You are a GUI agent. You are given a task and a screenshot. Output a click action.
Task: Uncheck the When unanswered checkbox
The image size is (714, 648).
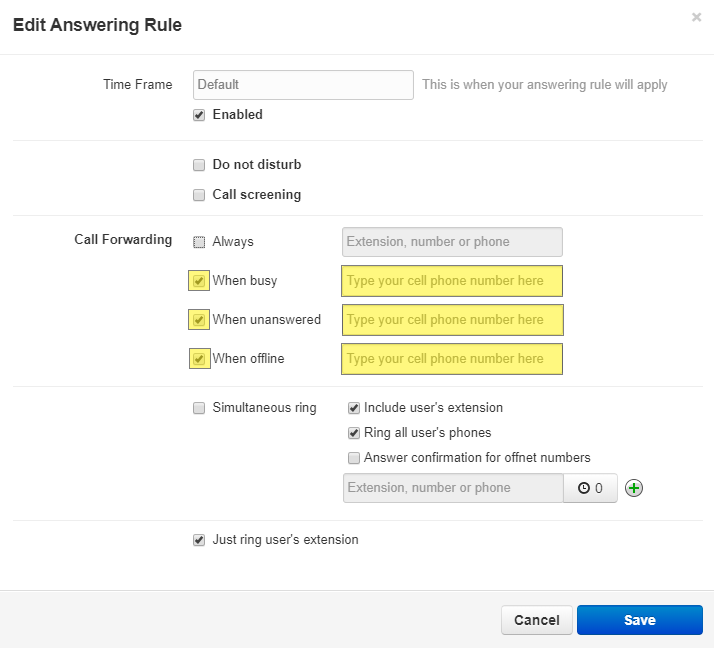pos(199,320)
